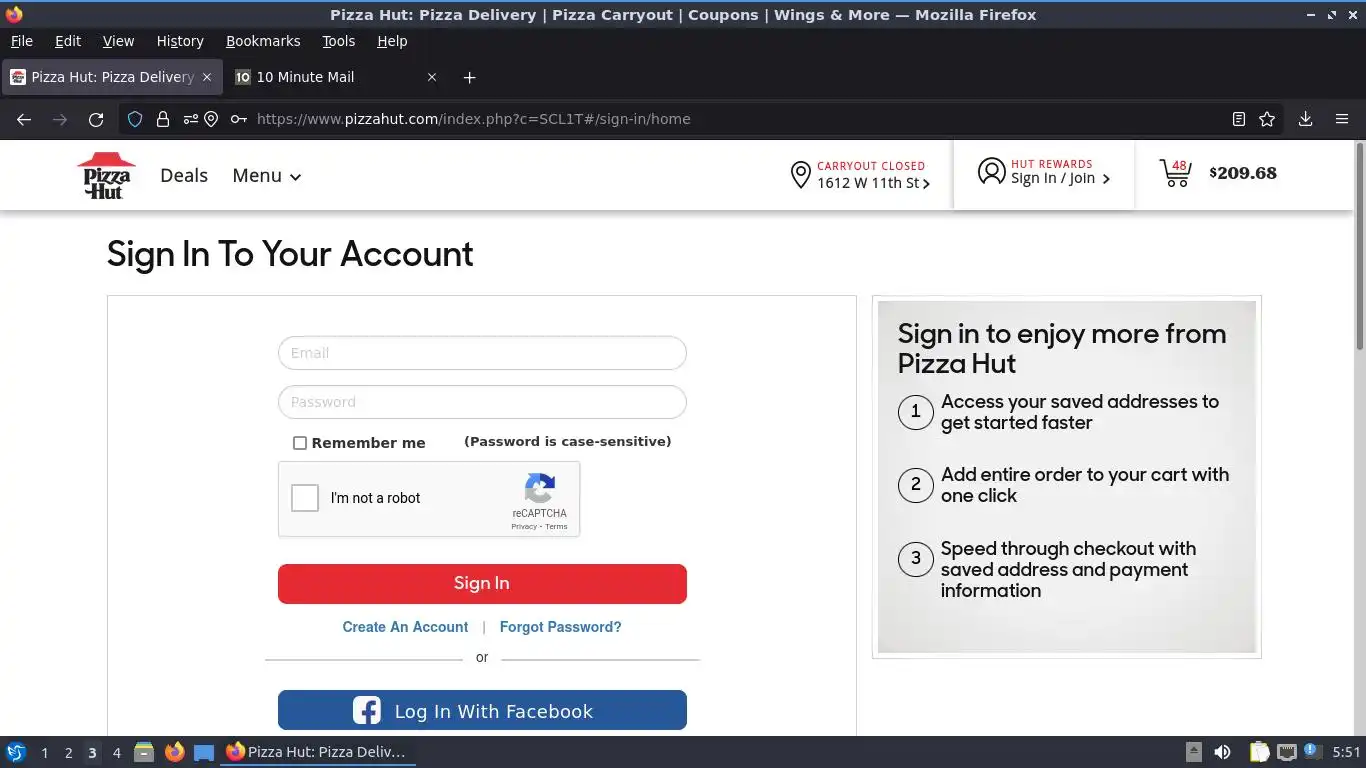Viewport: 1366px width, 768px height.
Task: Open the 1612 W 11th St location selector
Action: (x=873, y=183)
